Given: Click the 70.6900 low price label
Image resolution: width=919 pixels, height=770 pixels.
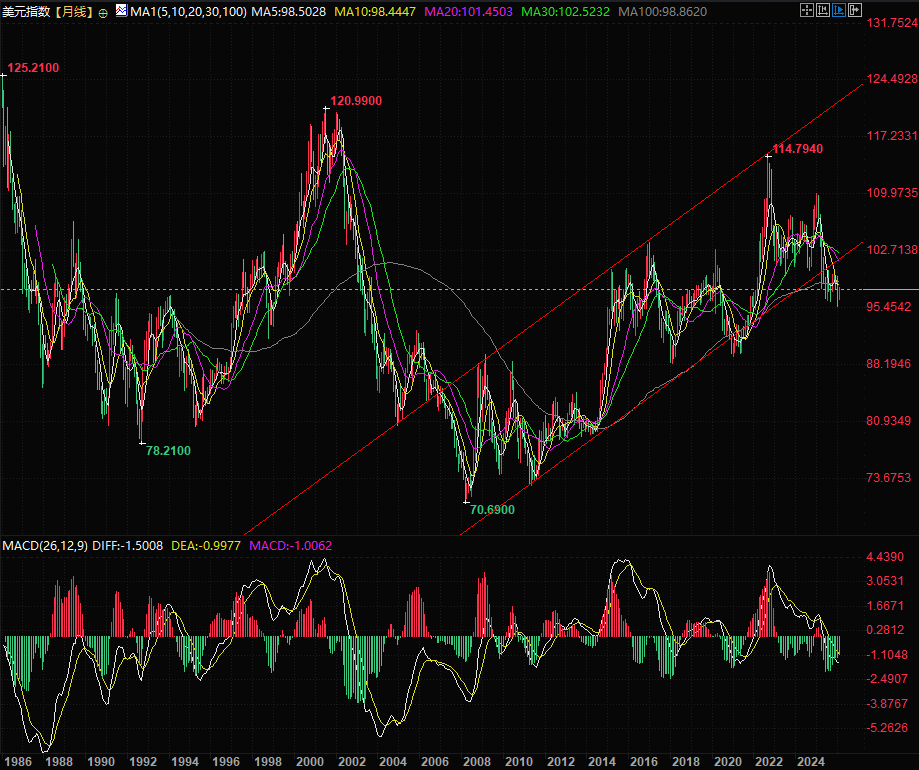Looking at the screenshot, I should [x=492, y=509].
